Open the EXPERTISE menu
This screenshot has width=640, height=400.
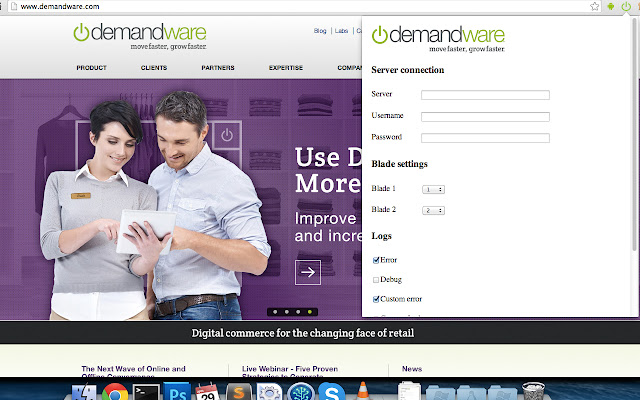(286, 68)
